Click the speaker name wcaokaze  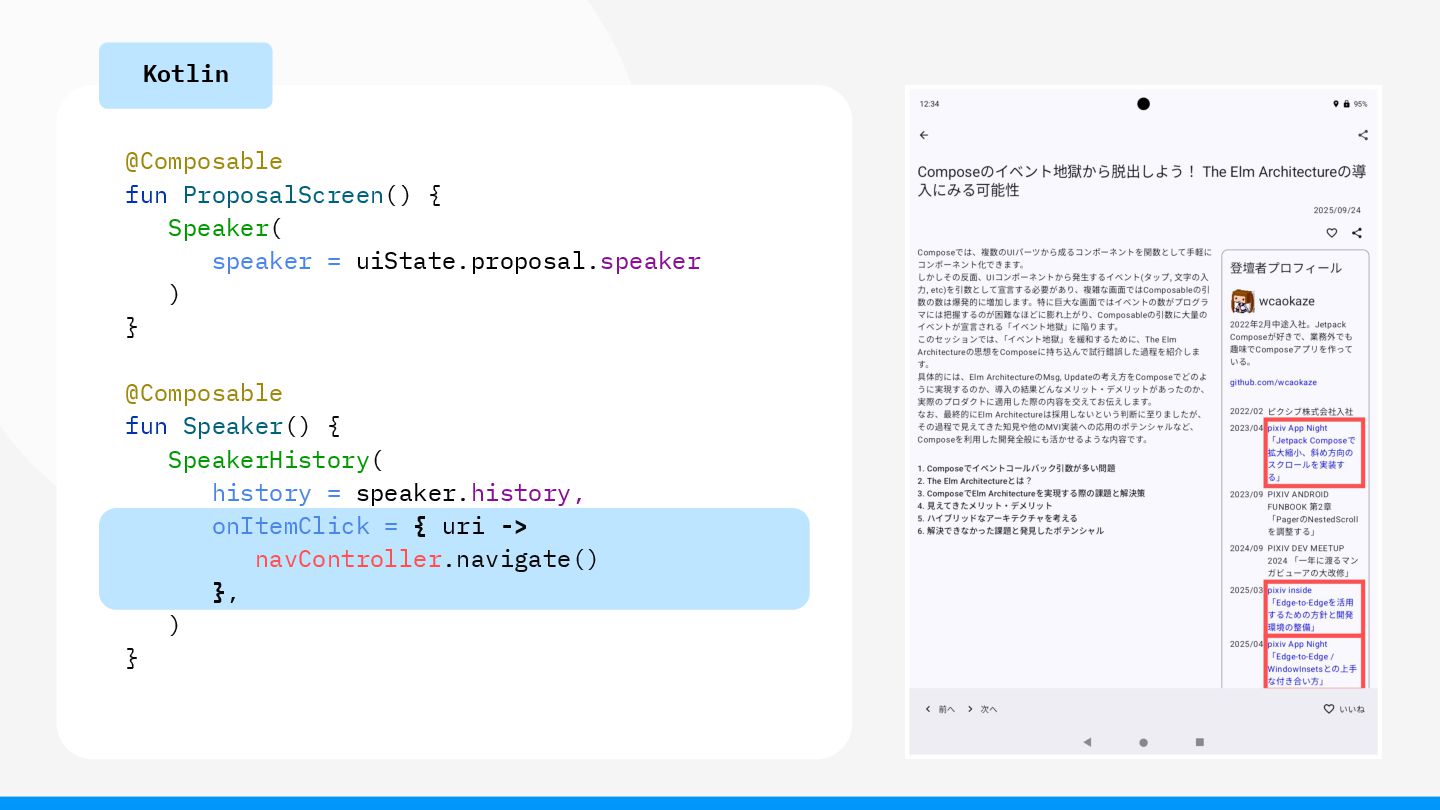tap(1286, 301)
